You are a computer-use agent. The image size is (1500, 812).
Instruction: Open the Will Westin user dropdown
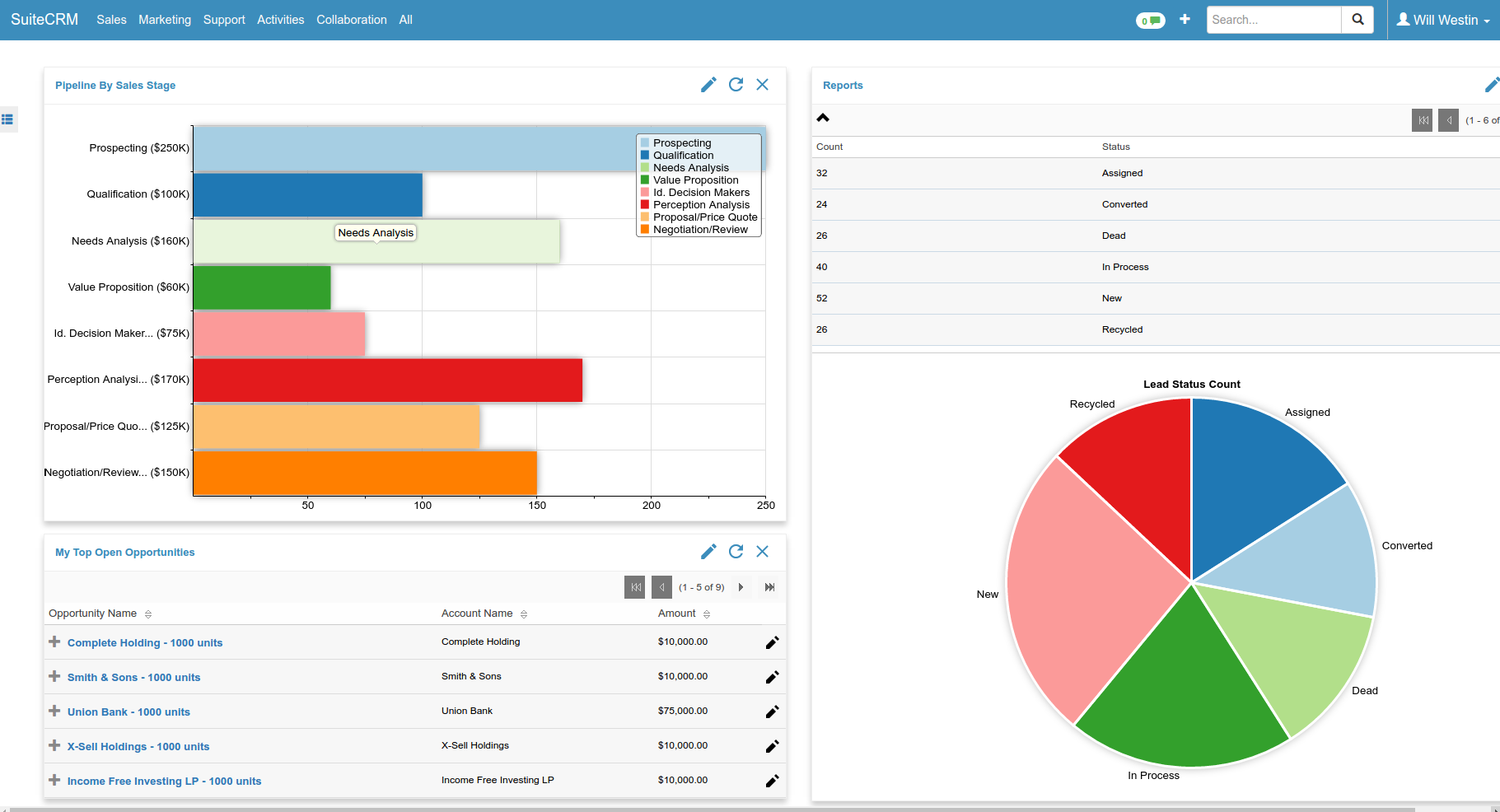click(1444, 20)
